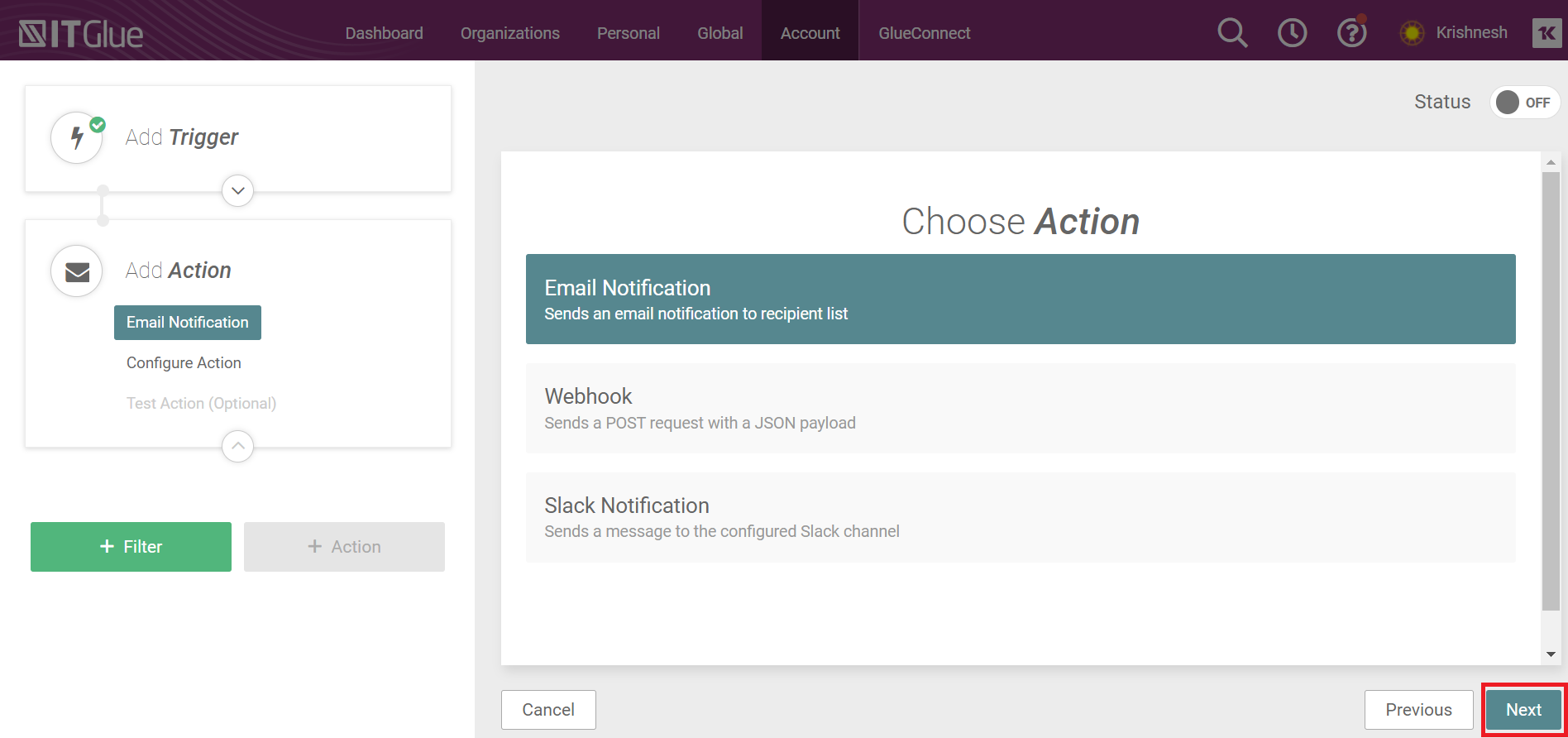Screen dimensions: 1568x738
Task: Click Krishnesh user name
Action: click(1471, 32)
